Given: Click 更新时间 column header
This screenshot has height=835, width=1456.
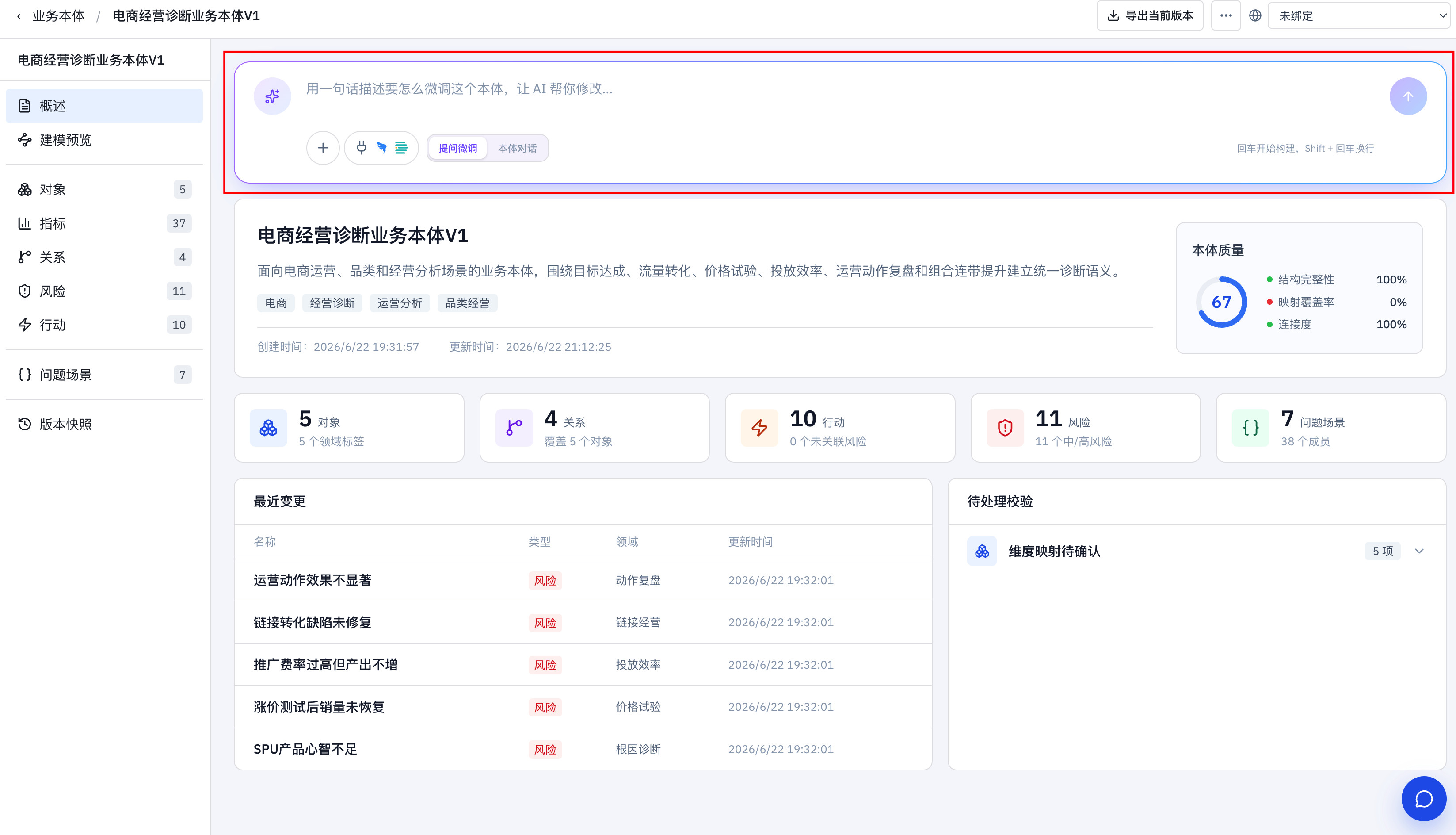Looking at the screenshot, I should pos(750,541).
